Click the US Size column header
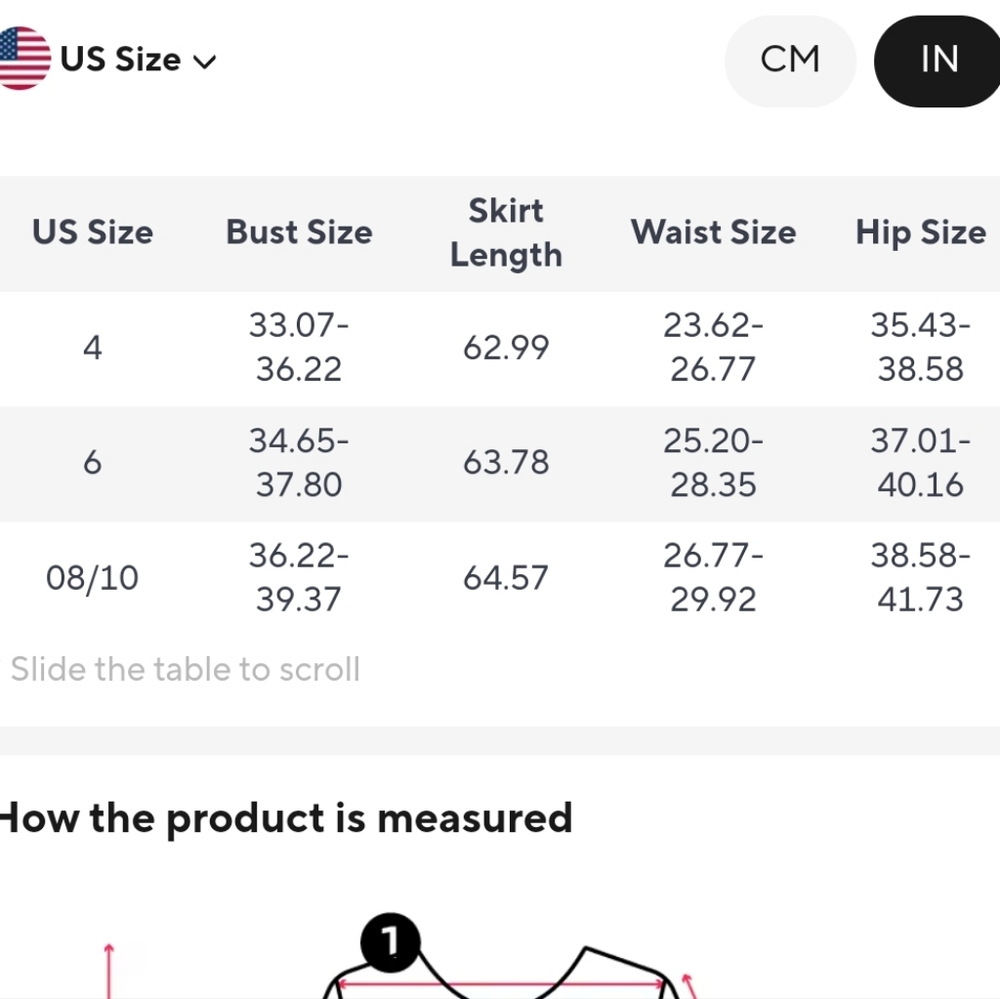Image resolution: width=1000 pixels, height=999 pixels. click(92, 232)
